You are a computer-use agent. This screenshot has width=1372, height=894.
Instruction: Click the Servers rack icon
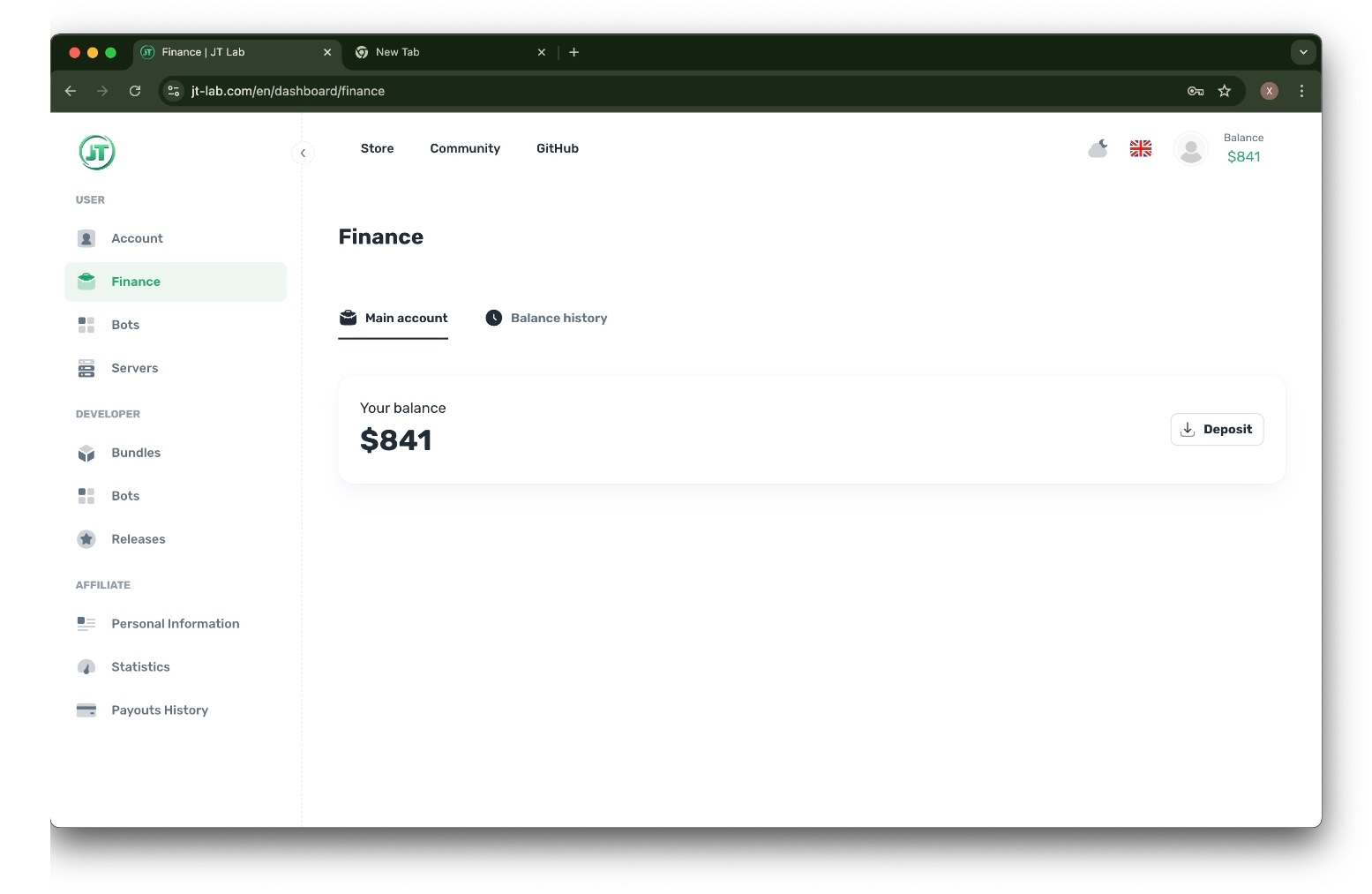(x=86, y=368)
